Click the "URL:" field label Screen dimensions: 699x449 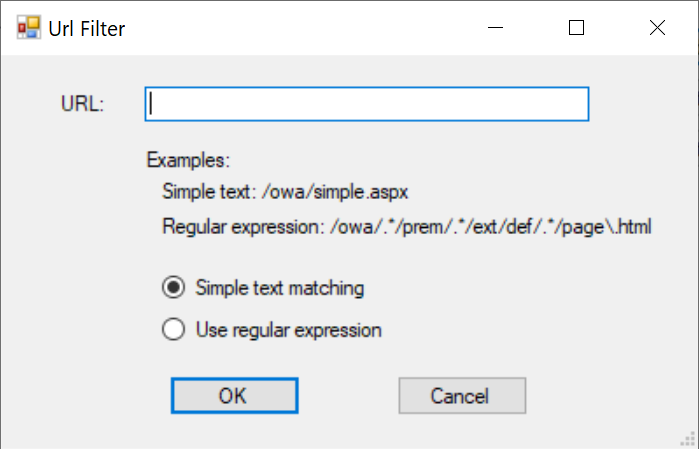83,104
